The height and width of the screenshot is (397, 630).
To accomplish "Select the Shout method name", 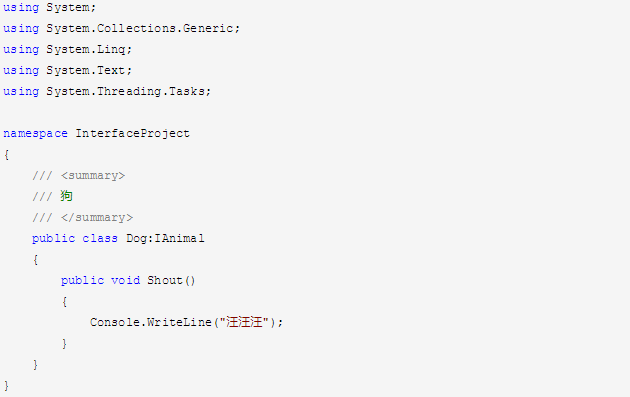I will (165, 280).
